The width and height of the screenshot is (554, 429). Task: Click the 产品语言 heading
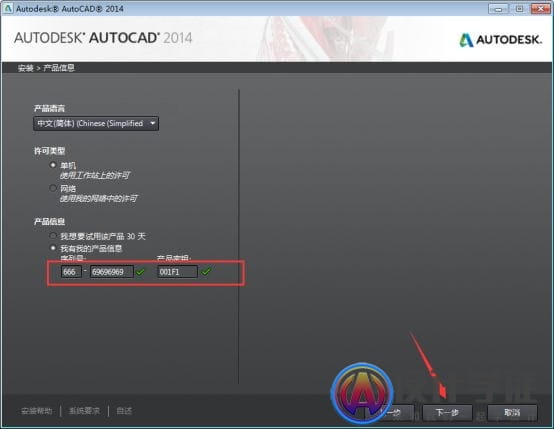(49, 108)
